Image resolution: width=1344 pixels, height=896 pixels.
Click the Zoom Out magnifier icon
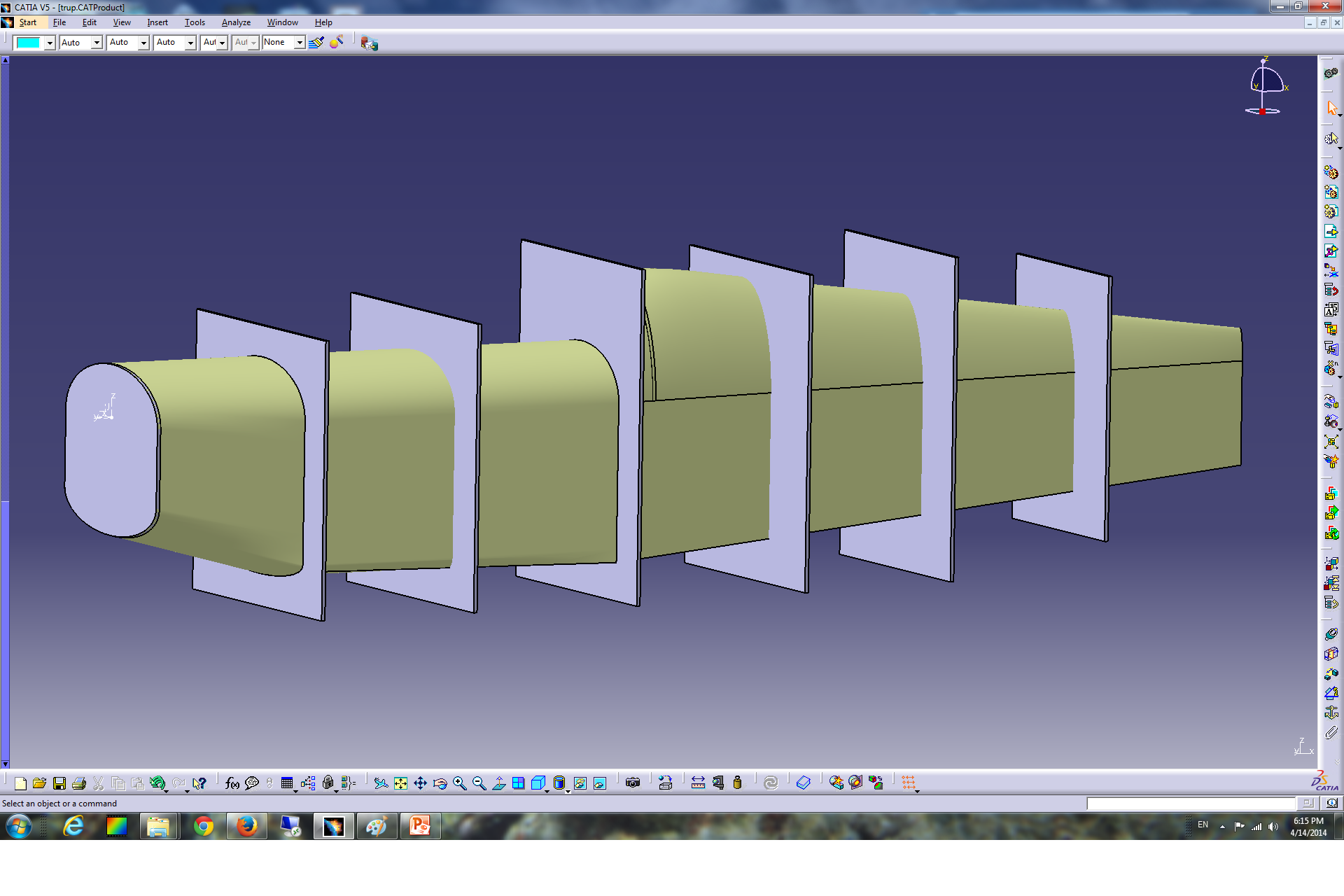479,783
